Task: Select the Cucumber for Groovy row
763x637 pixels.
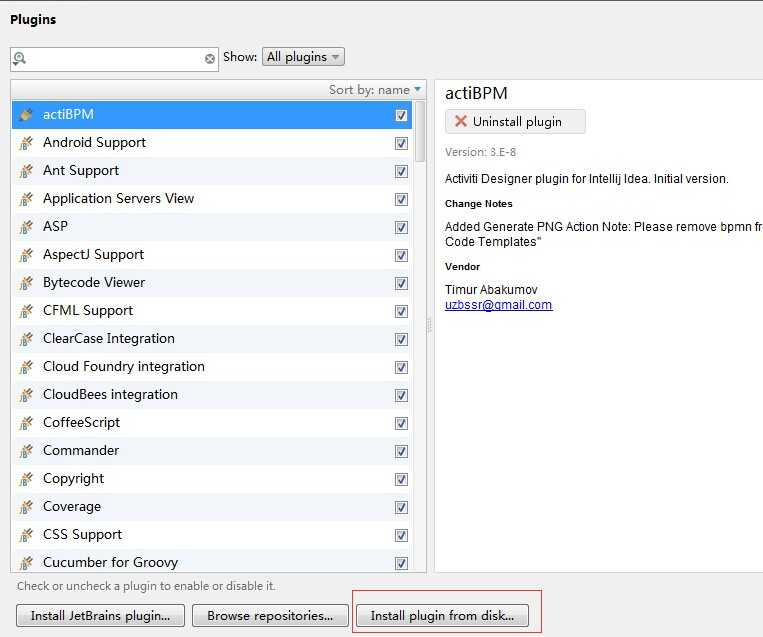Action: [212, 561]
